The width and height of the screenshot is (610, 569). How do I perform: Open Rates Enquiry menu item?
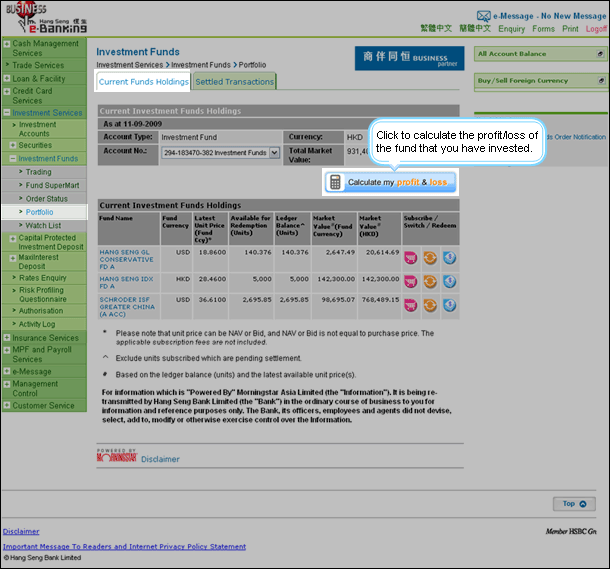pos(43,278)
